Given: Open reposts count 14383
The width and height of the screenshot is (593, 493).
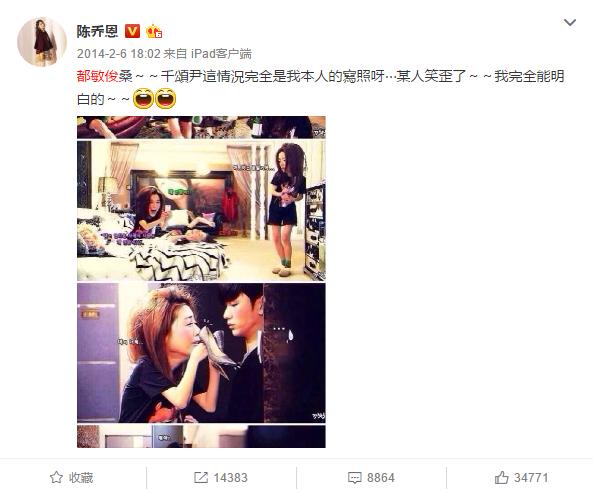Looking at the screenshot, I should [230, 477].
